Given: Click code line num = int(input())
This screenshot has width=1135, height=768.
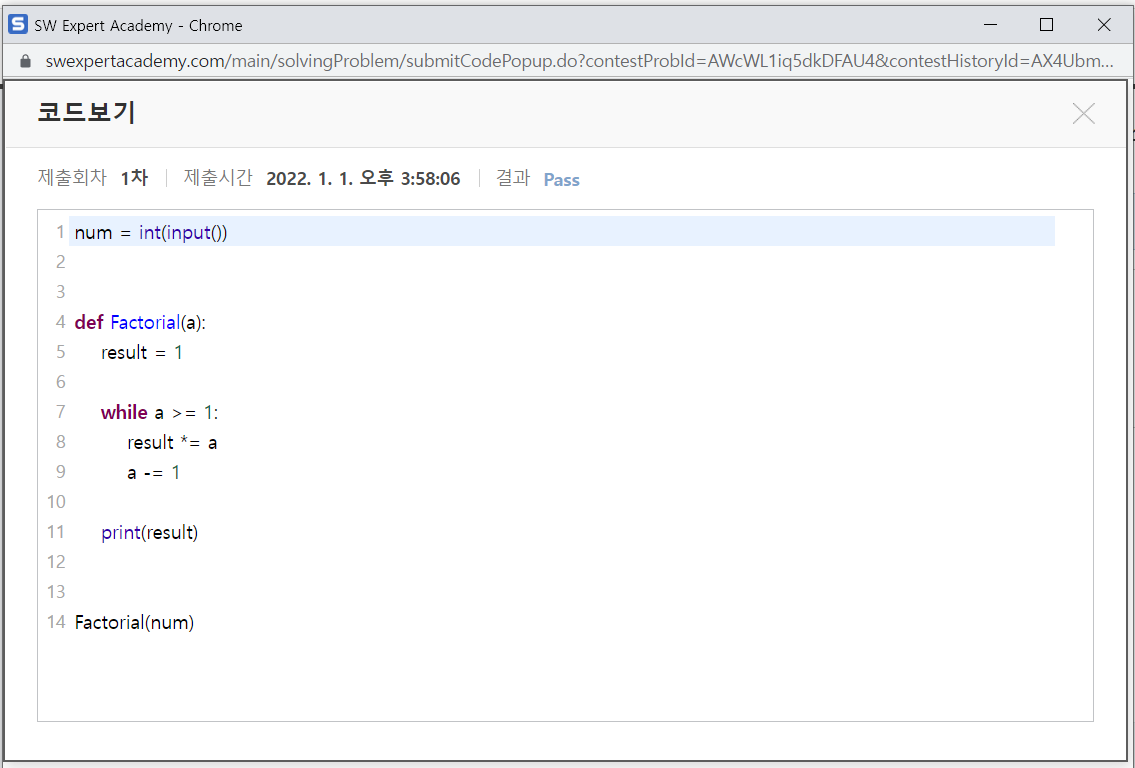Looking at the screenshot, I should pyautogui.click(x=151, y=232).
